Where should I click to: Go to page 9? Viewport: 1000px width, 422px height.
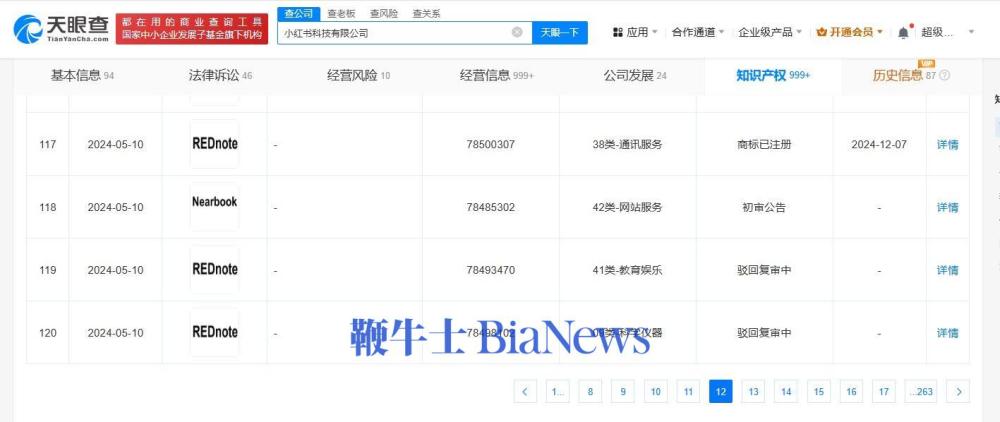(622, 391)
